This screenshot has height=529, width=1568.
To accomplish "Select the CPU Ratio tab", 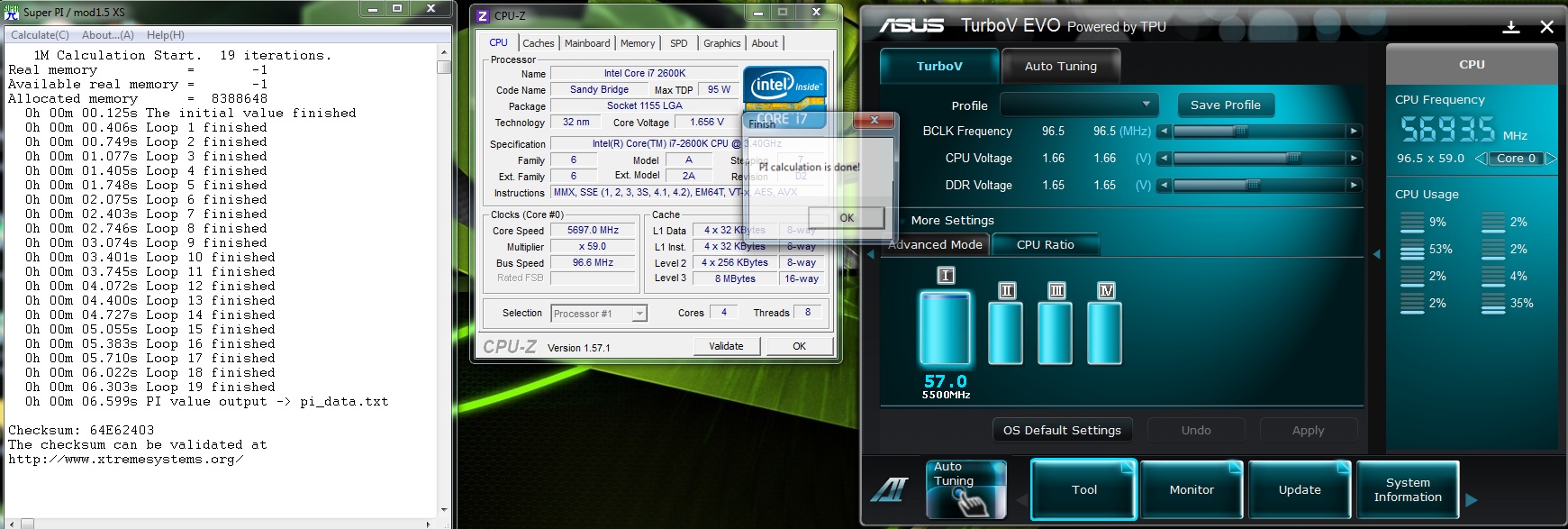I will pyautogui.click(x=1045, y=244).
